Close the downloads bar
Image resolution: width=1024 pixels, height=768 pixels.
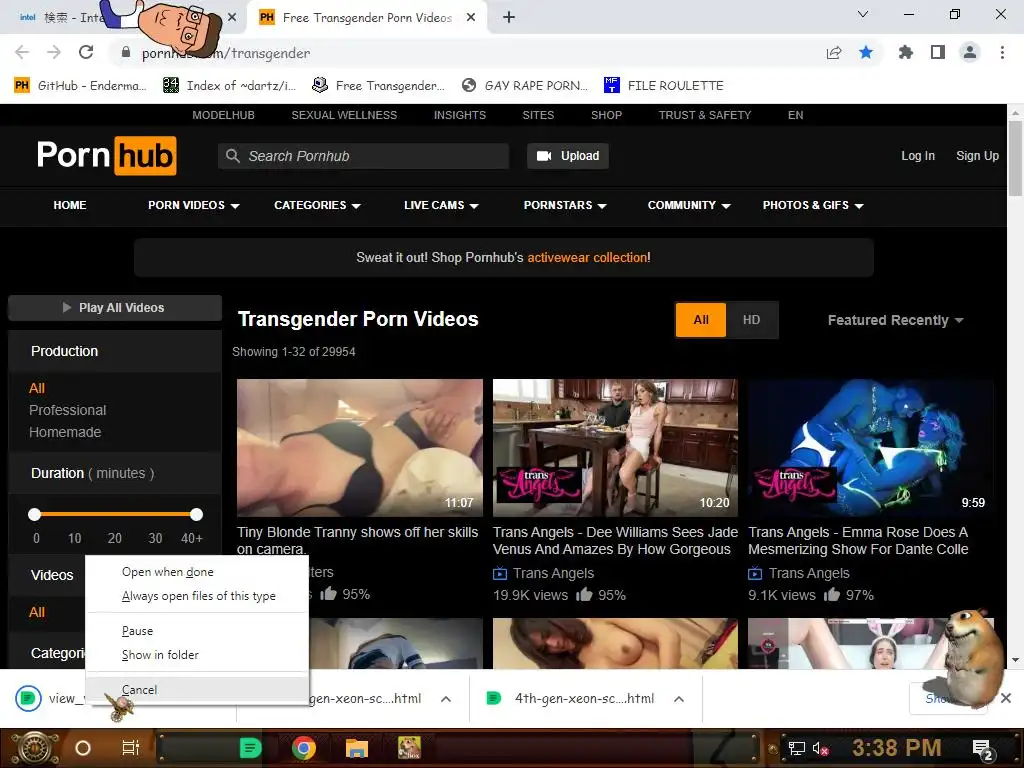(x=1006, y=698)
